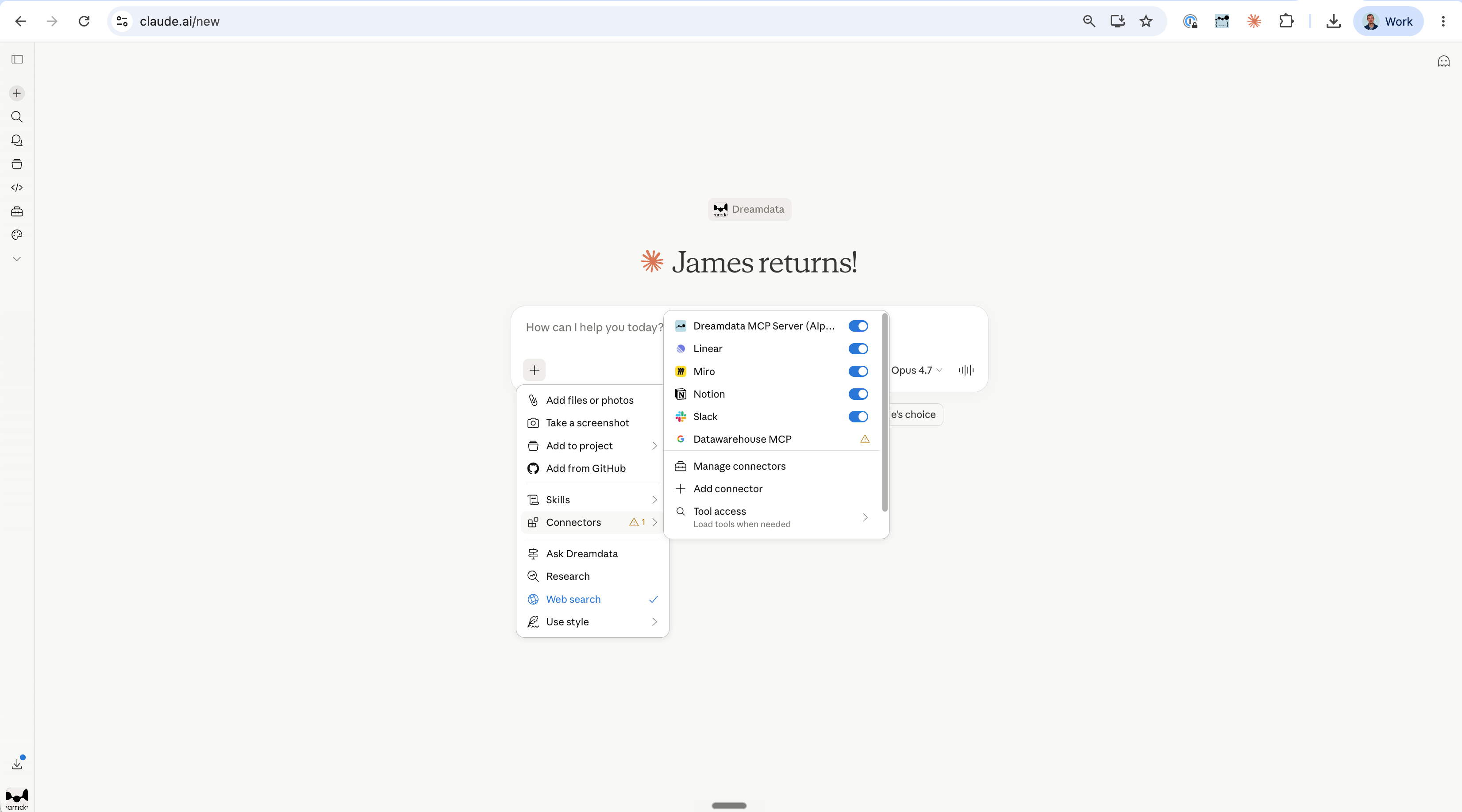Click the install app icon in address bar
The image size is (1462, 812).
pos(1117,22)
